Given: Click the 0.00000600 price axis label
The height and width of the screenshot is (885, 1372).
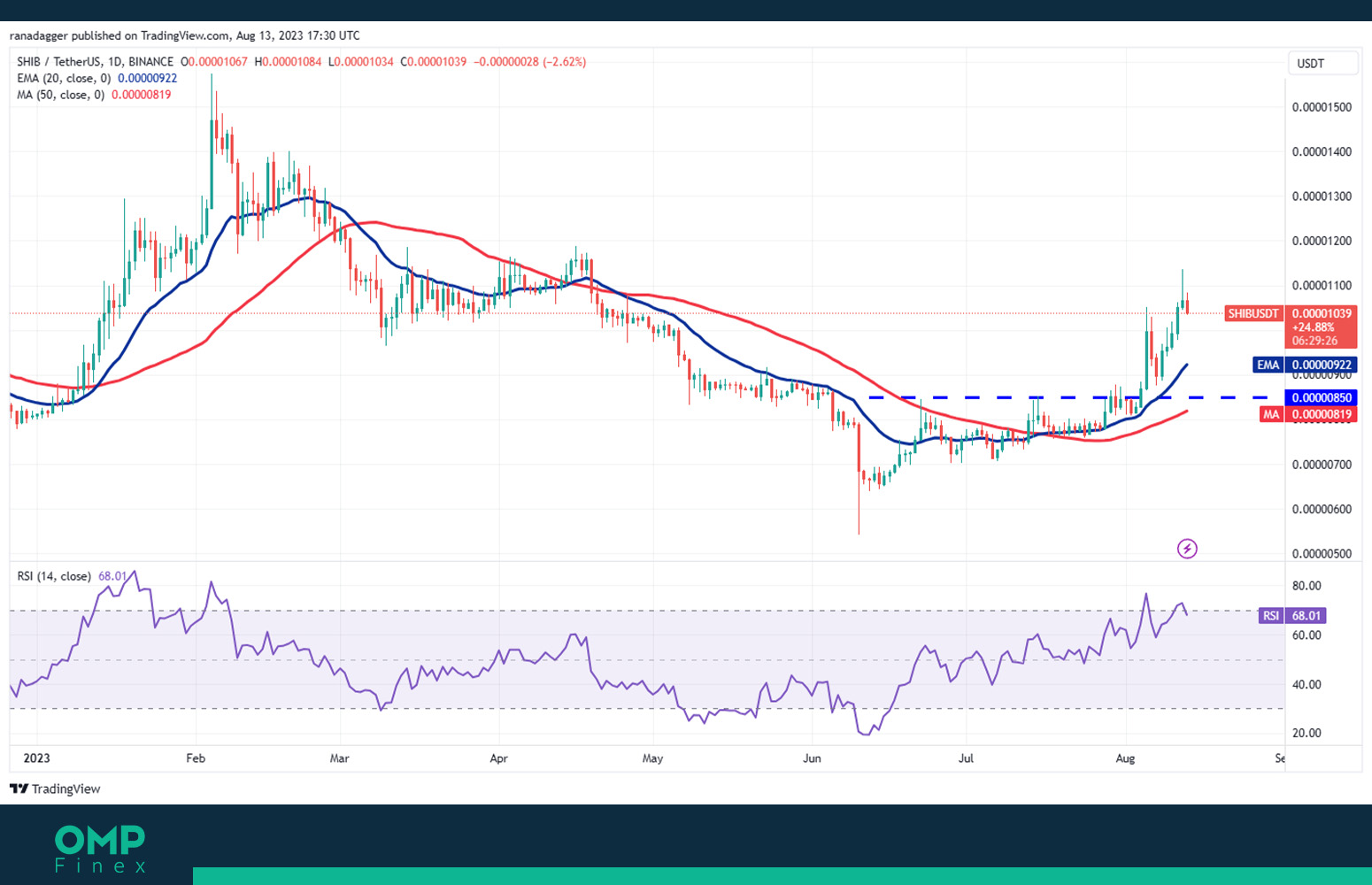Looking at the screenshot, I should pos(1322,510).
